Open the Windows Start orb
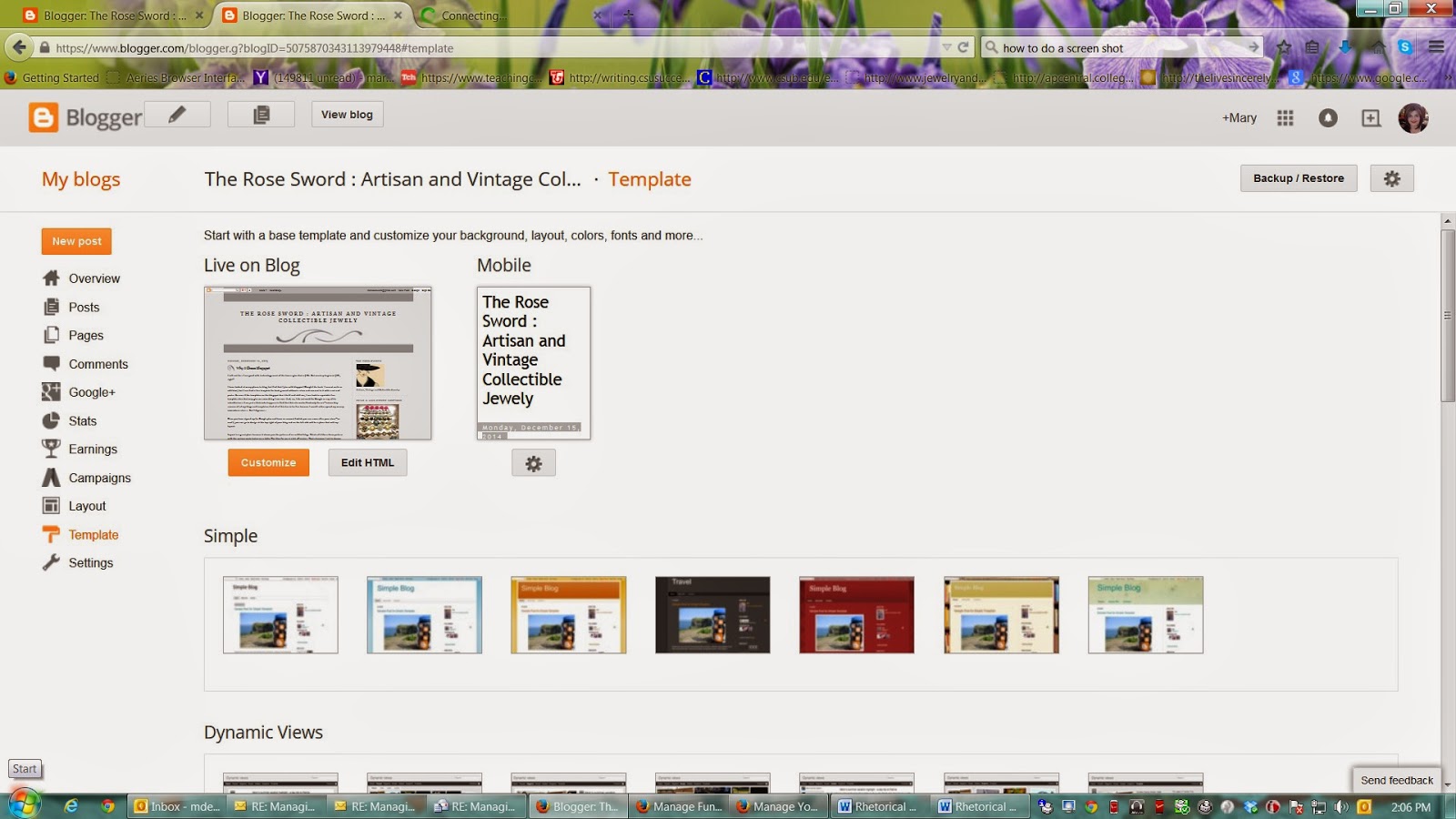Screen dimensions: 1456x819 (x=24, y=804)
